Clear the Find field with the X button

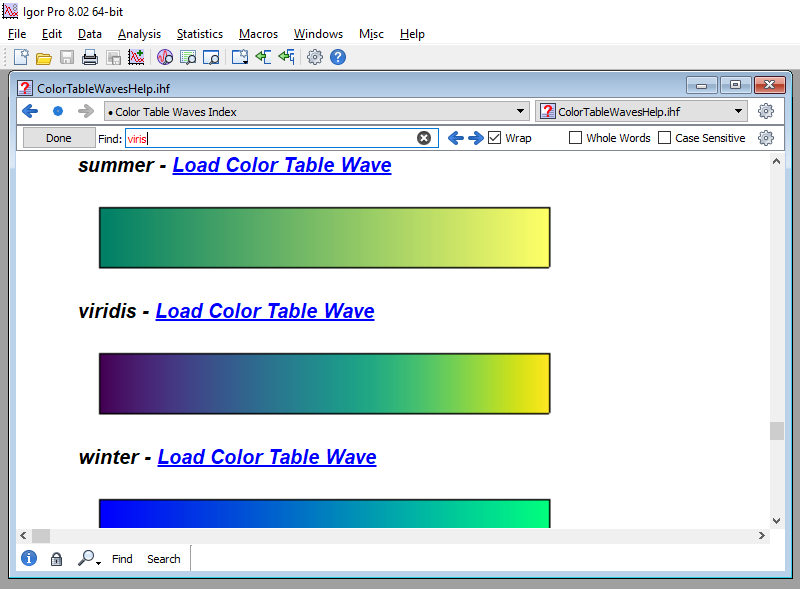click(x=424, y=138)
